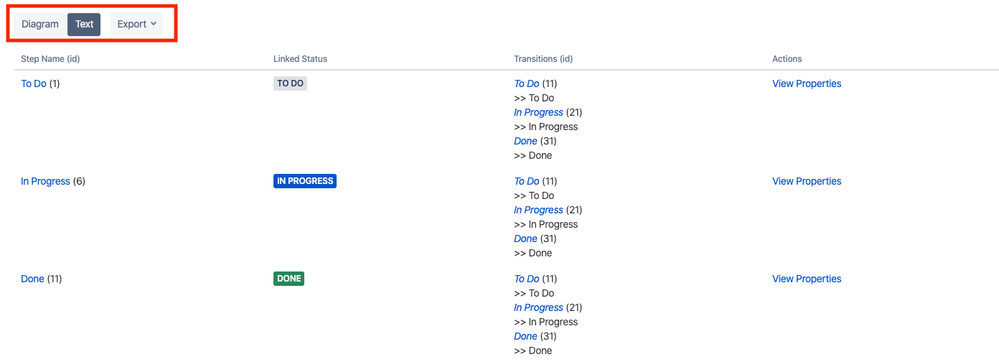Image resolution: width=999 pixels, height=360 pixels.
Task: Open the In Progress step link
Action: [45, 181]
